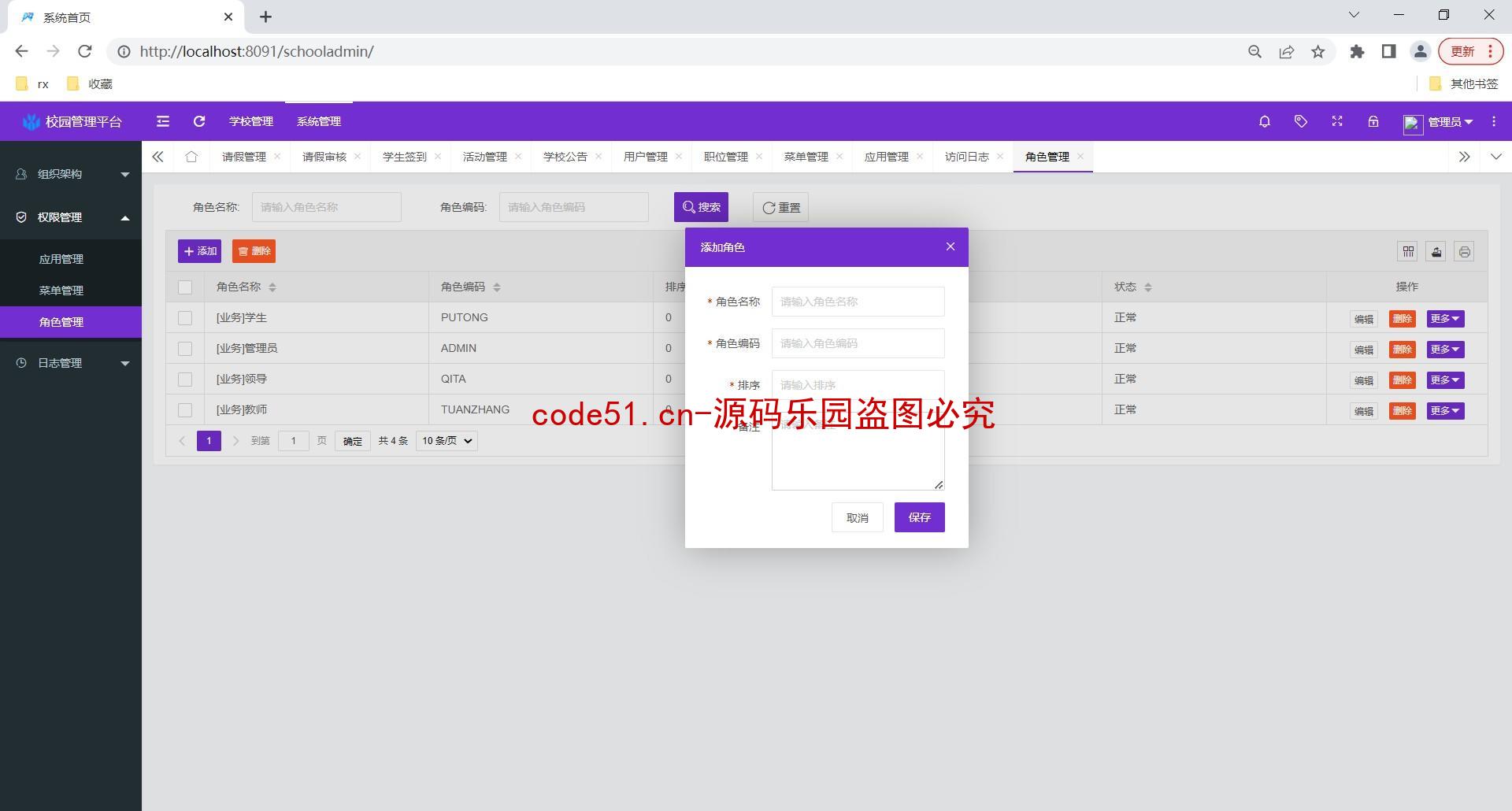
Task: Close the 添加角色 dialog
Action: 951,246
